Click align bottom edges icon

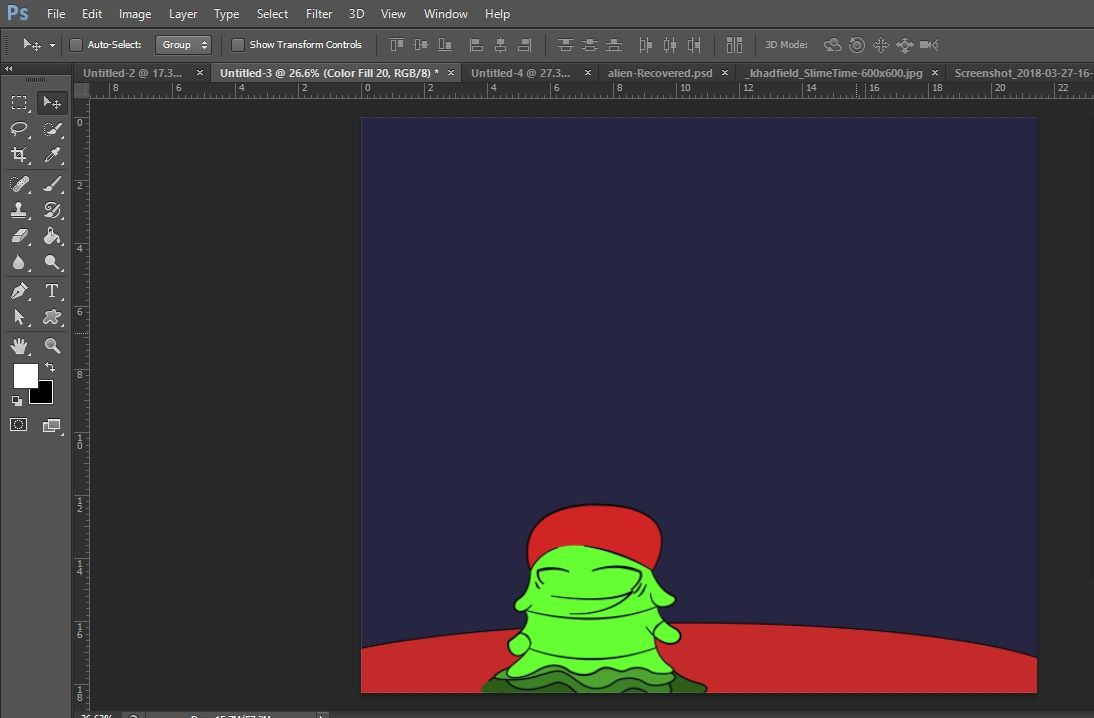point(444,45)
